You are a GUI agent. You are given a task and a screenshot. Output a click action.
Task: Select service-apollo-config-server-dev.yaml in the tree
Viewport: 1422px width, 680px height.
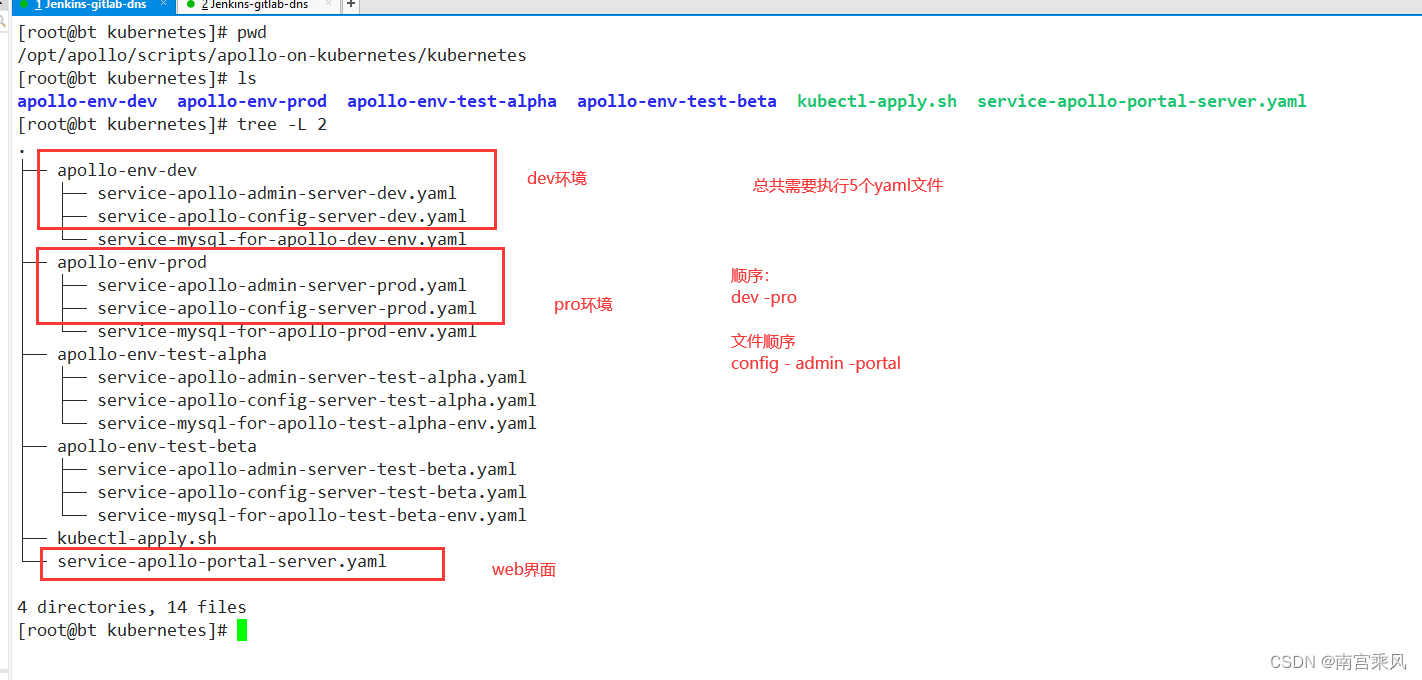coord(282,216)
